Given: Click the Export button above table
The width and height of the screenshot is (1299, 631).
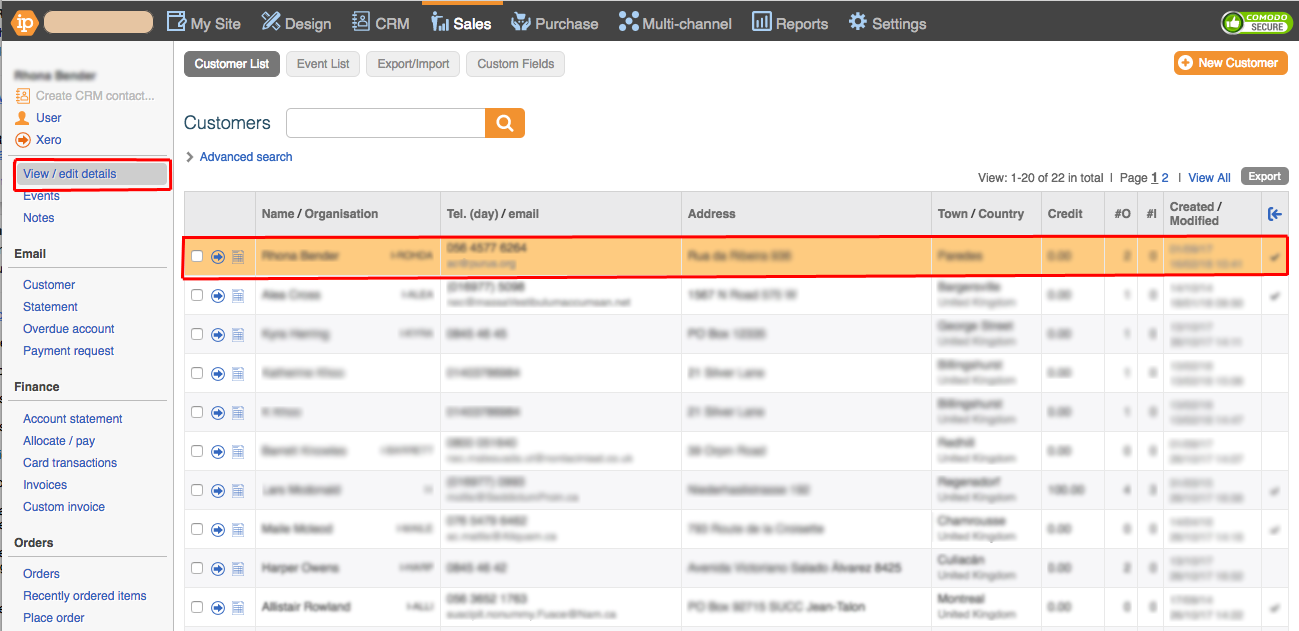Looking at the screenshot, I should (x=1264, y=177).
